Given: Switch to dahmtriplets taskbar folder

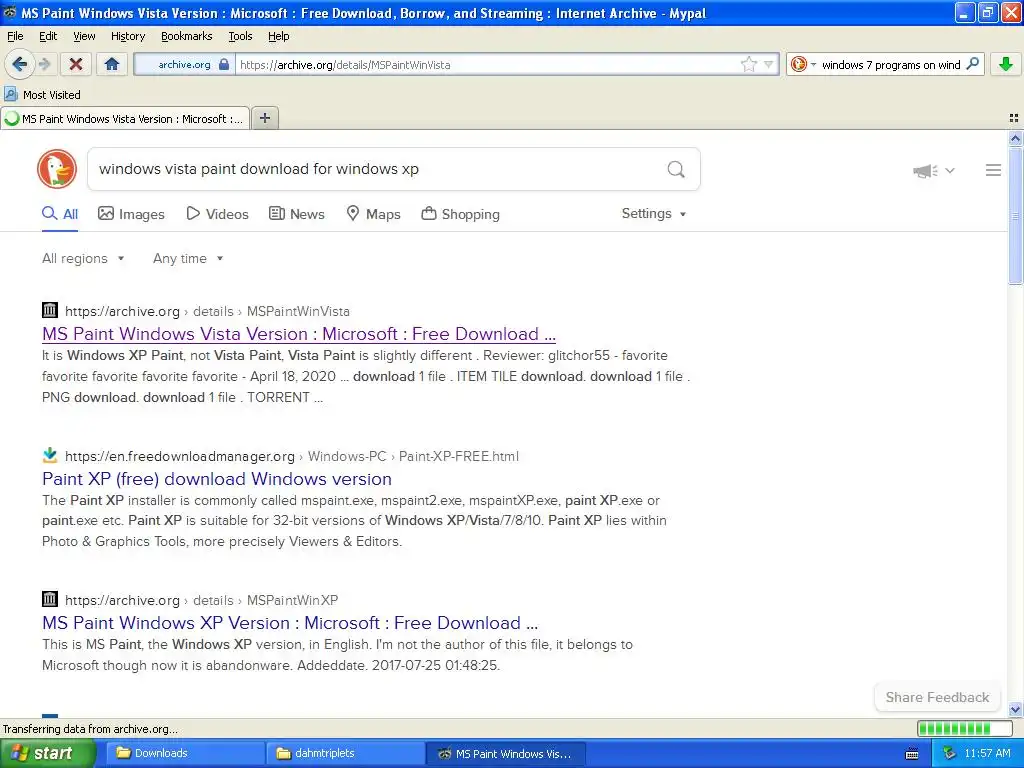Looking at the screenshot, I should 346,754.
